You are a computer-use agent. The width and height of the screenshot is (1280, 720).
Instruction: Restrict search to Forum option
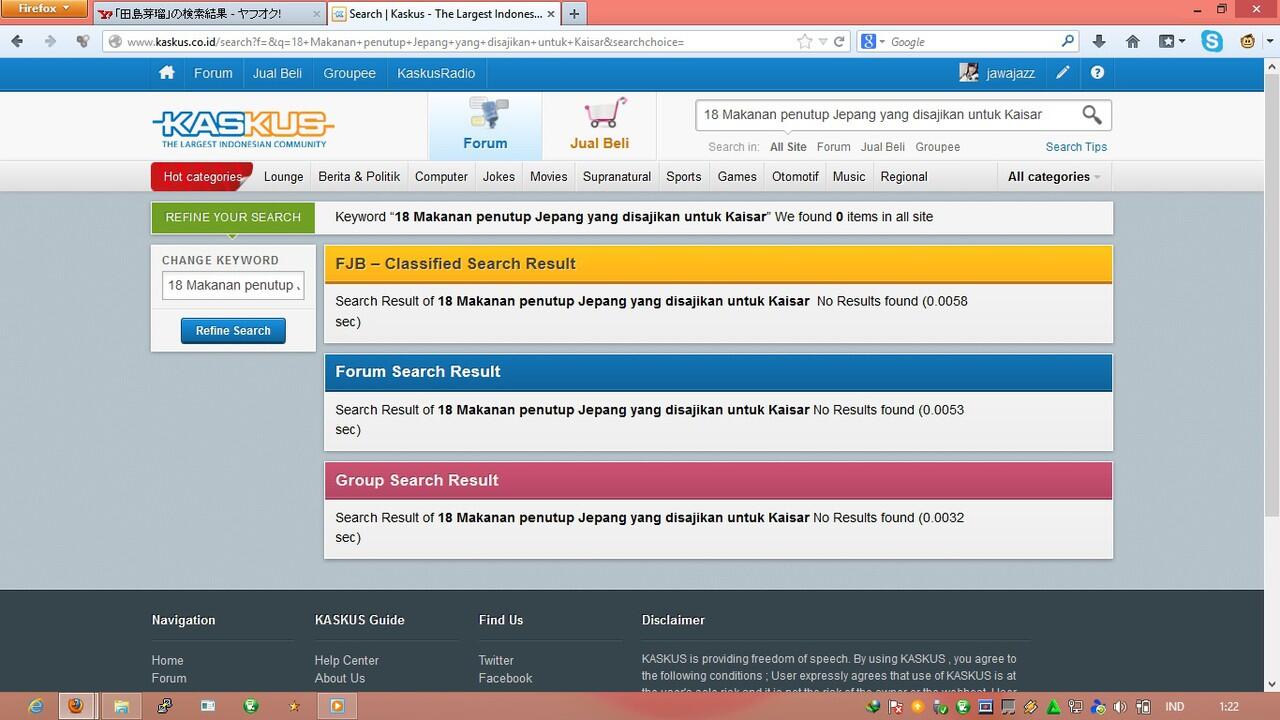tap(833, 147)
